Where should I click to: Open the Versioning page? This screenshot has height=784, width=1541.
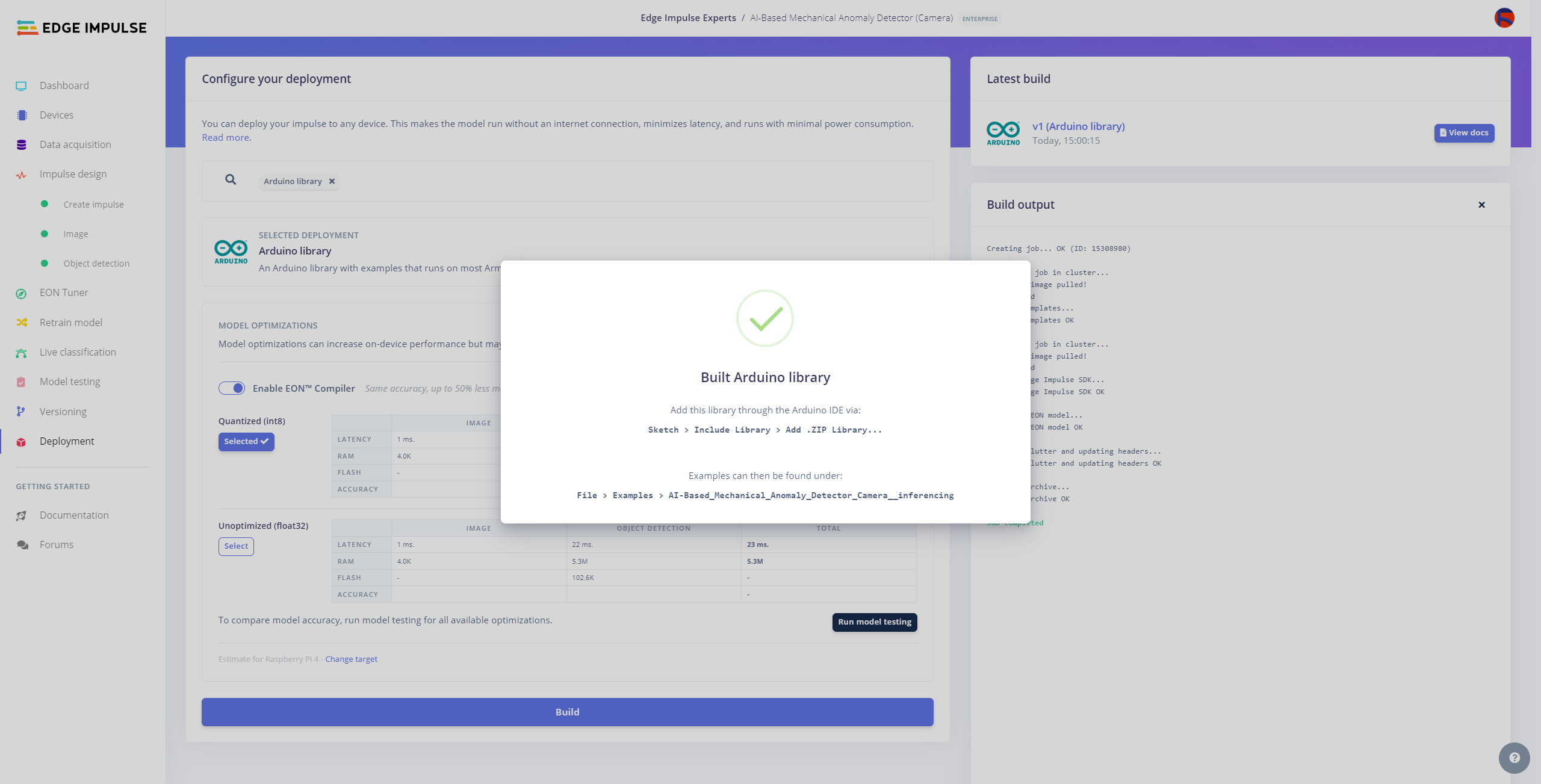tap(63, 412)
